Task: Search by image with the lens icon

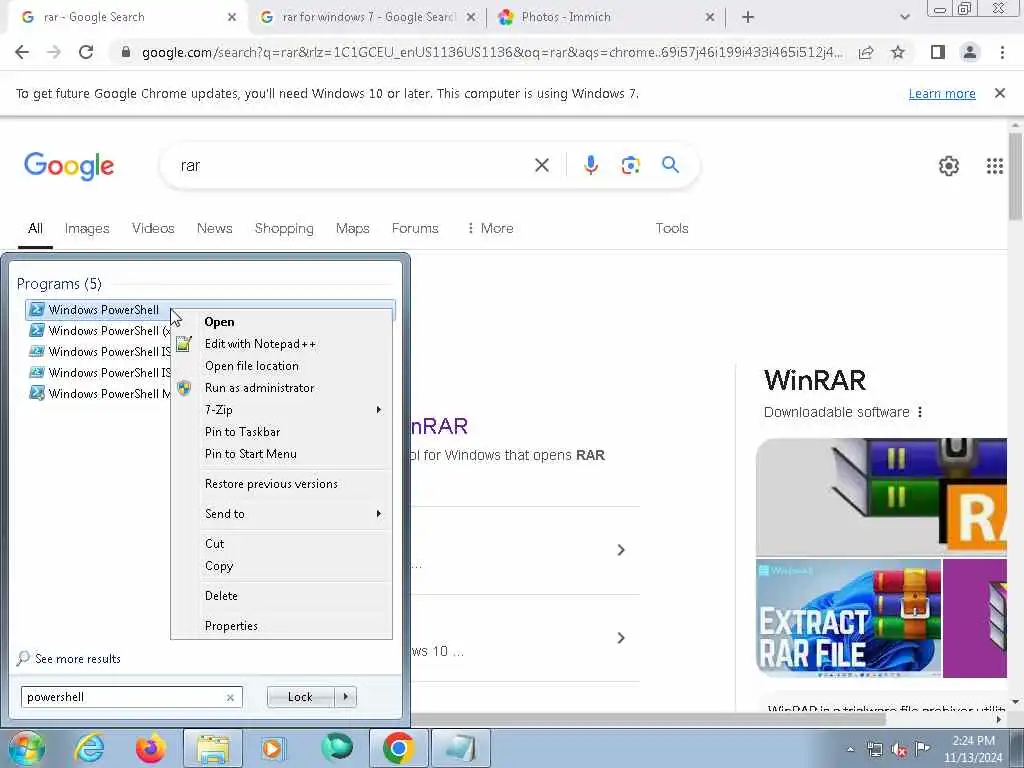Action: 630,165
